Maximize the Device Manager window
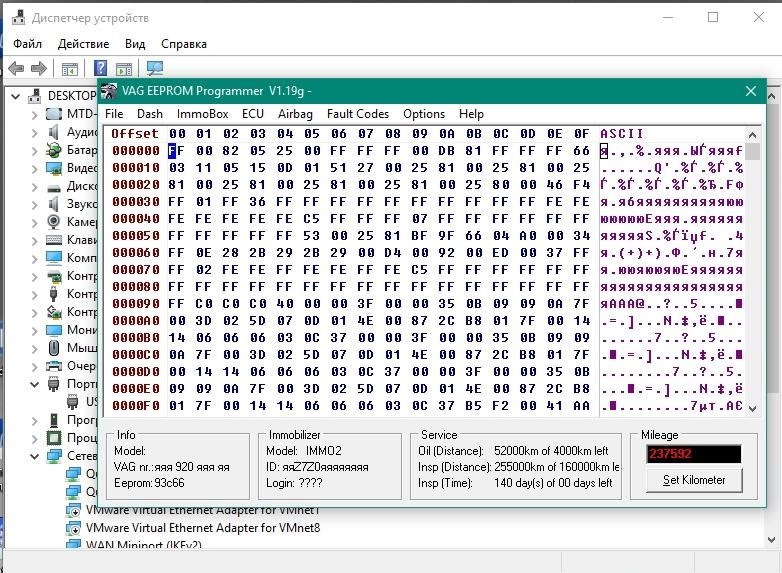The image size is (782, 573). pyautogui.click(x=713, y=17)
